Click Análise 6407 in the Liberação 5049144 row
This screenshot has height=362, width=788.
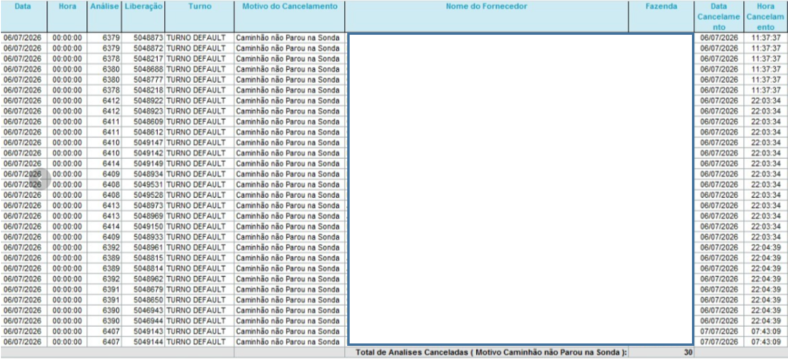(x=105, y=342)
